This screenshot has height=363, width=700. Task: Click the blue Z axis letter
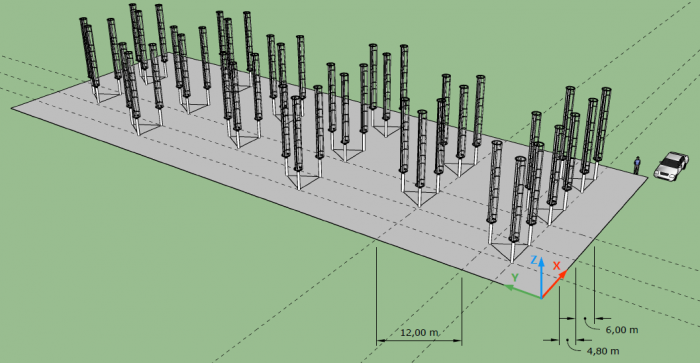point(533,260)
